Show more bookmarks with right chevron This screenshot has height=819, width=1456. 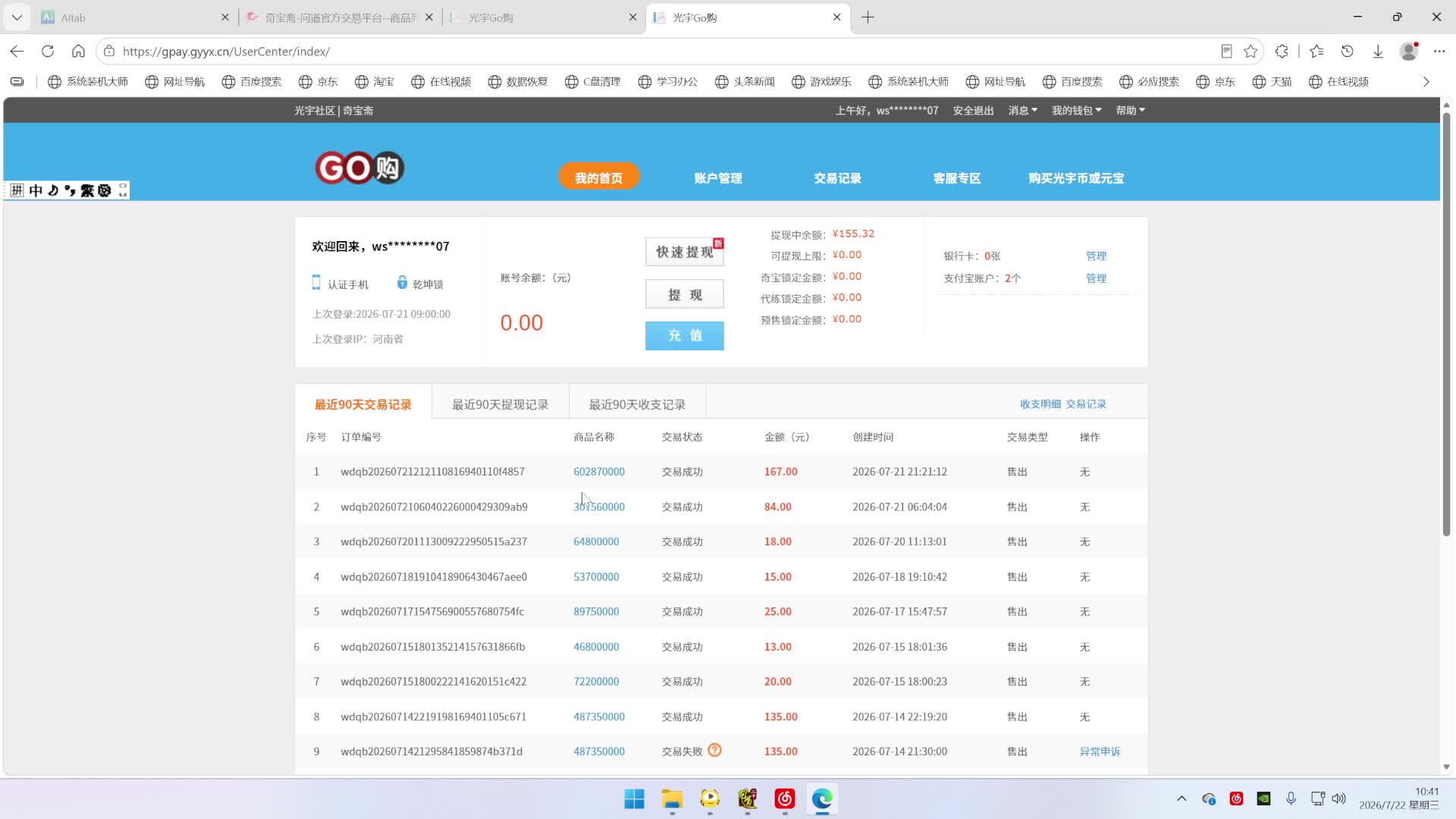pos(1426,82)
